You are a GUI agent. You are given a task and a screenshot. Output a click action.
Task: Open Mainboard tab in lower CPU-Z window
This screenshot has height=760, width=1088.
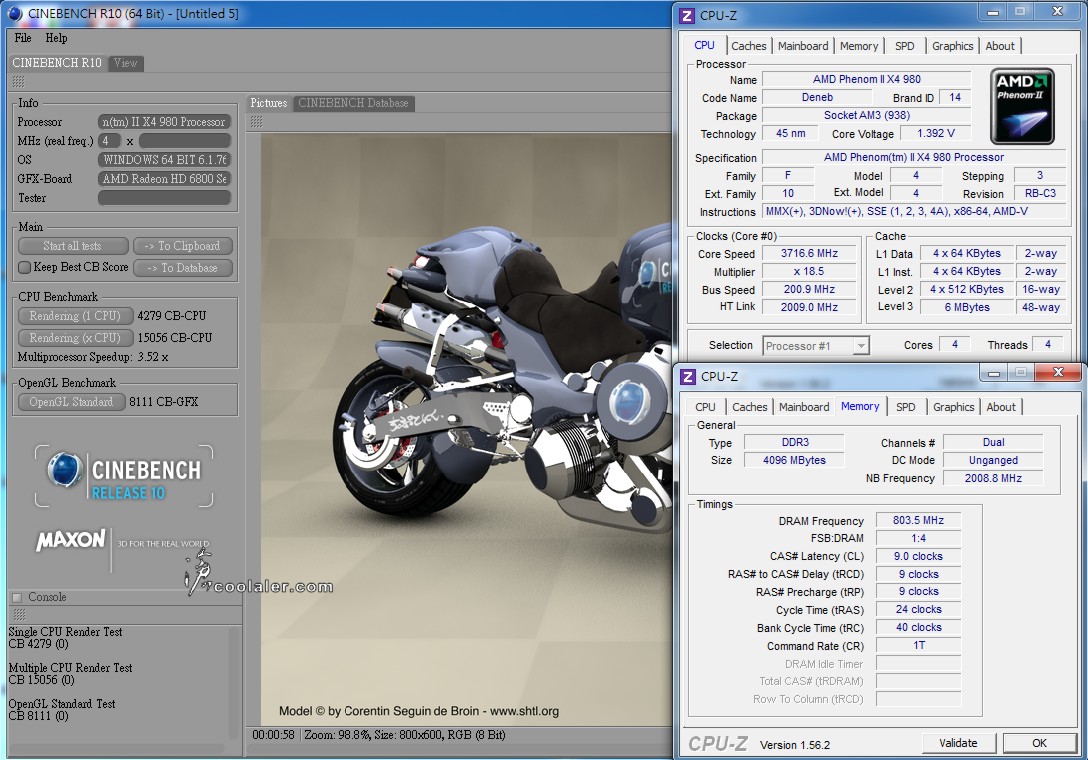pos(804,407)
